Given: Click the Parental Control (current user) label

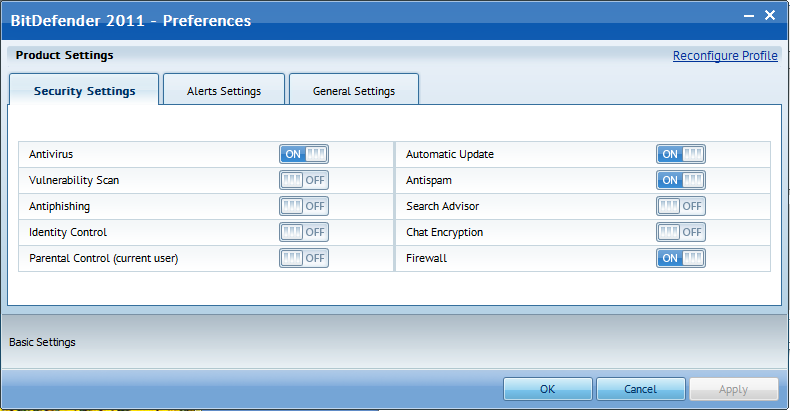Looking at the screenshot, I should tap(104, 258).
